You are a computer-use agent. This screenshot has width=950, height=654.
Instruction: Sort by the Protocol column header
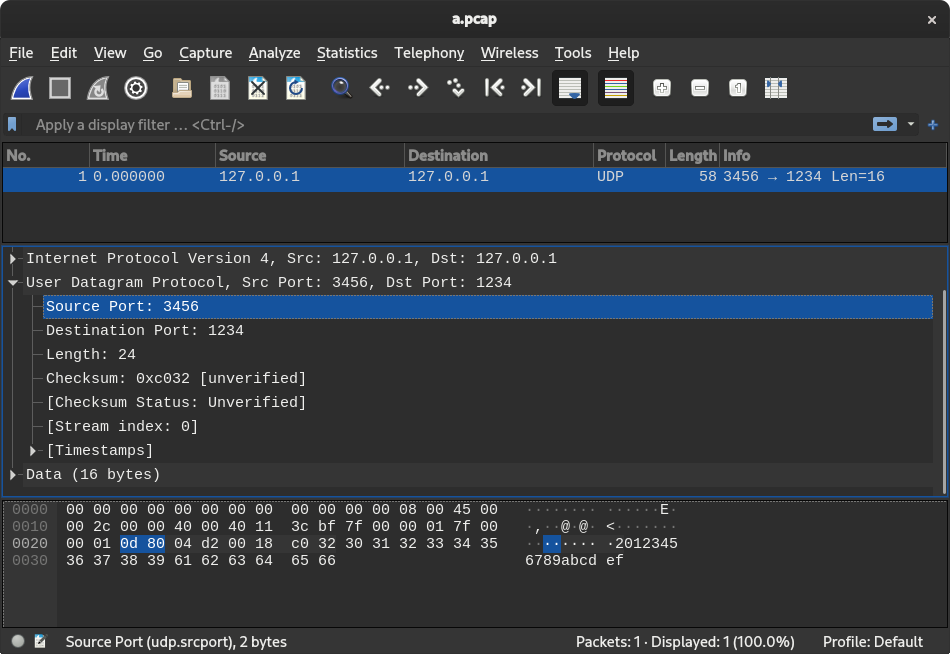pos(629,156)
